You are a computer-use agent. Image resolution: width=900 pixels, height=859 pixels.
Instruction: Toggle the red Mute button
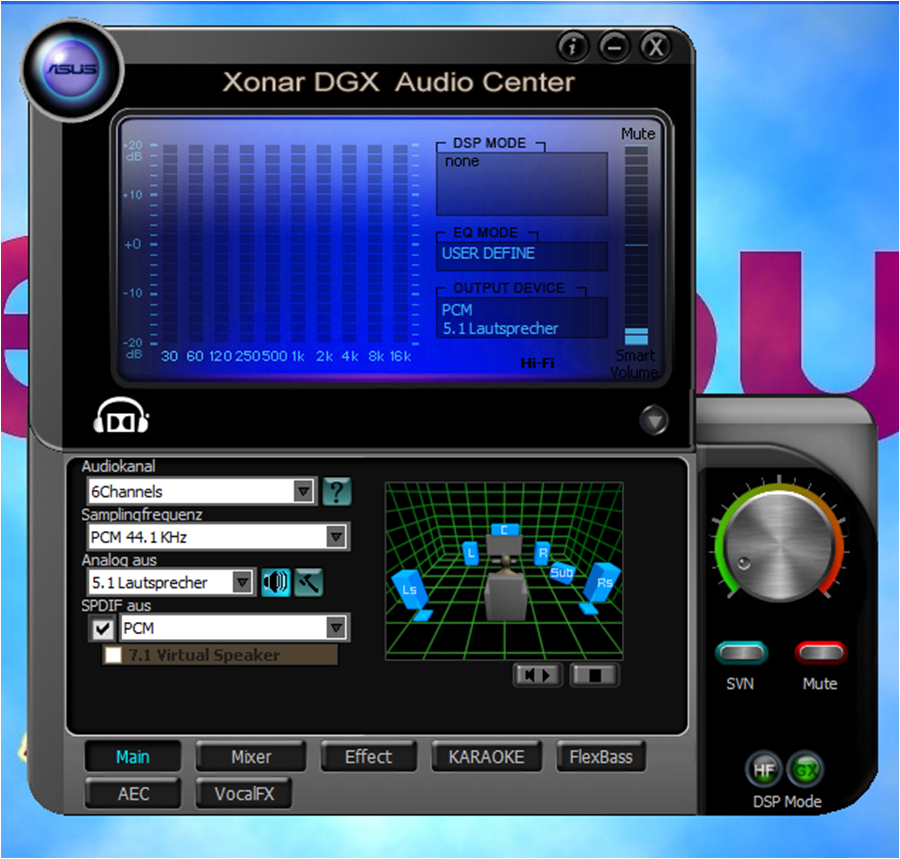821,653
